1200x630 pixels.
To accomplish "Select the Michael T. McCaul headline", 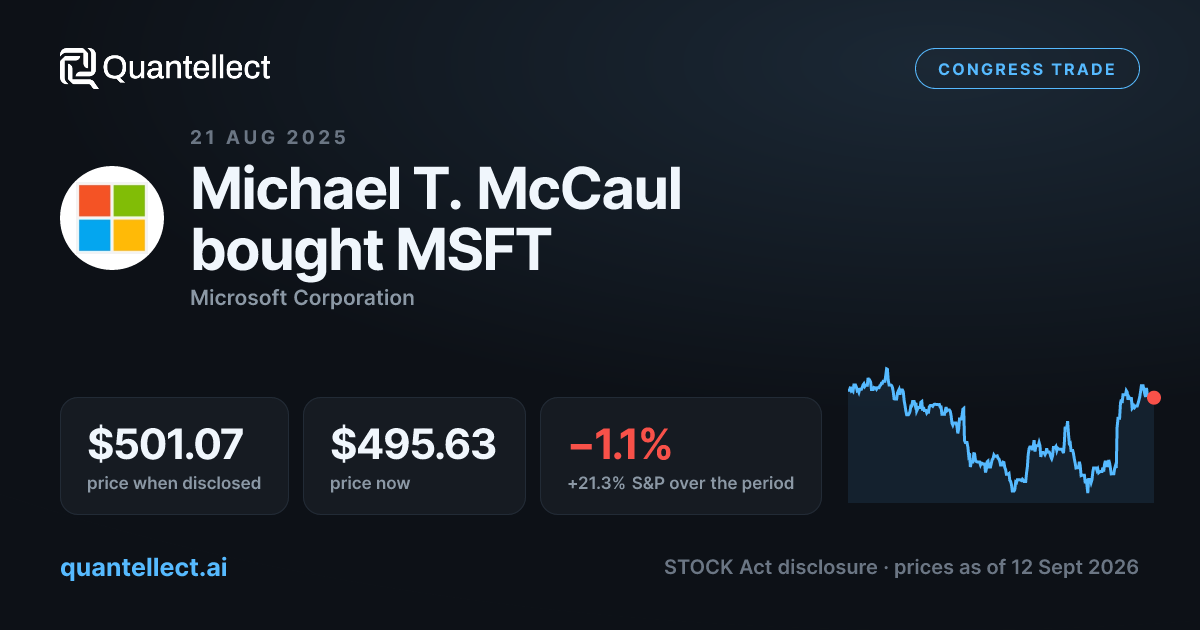I will (436, 188).
